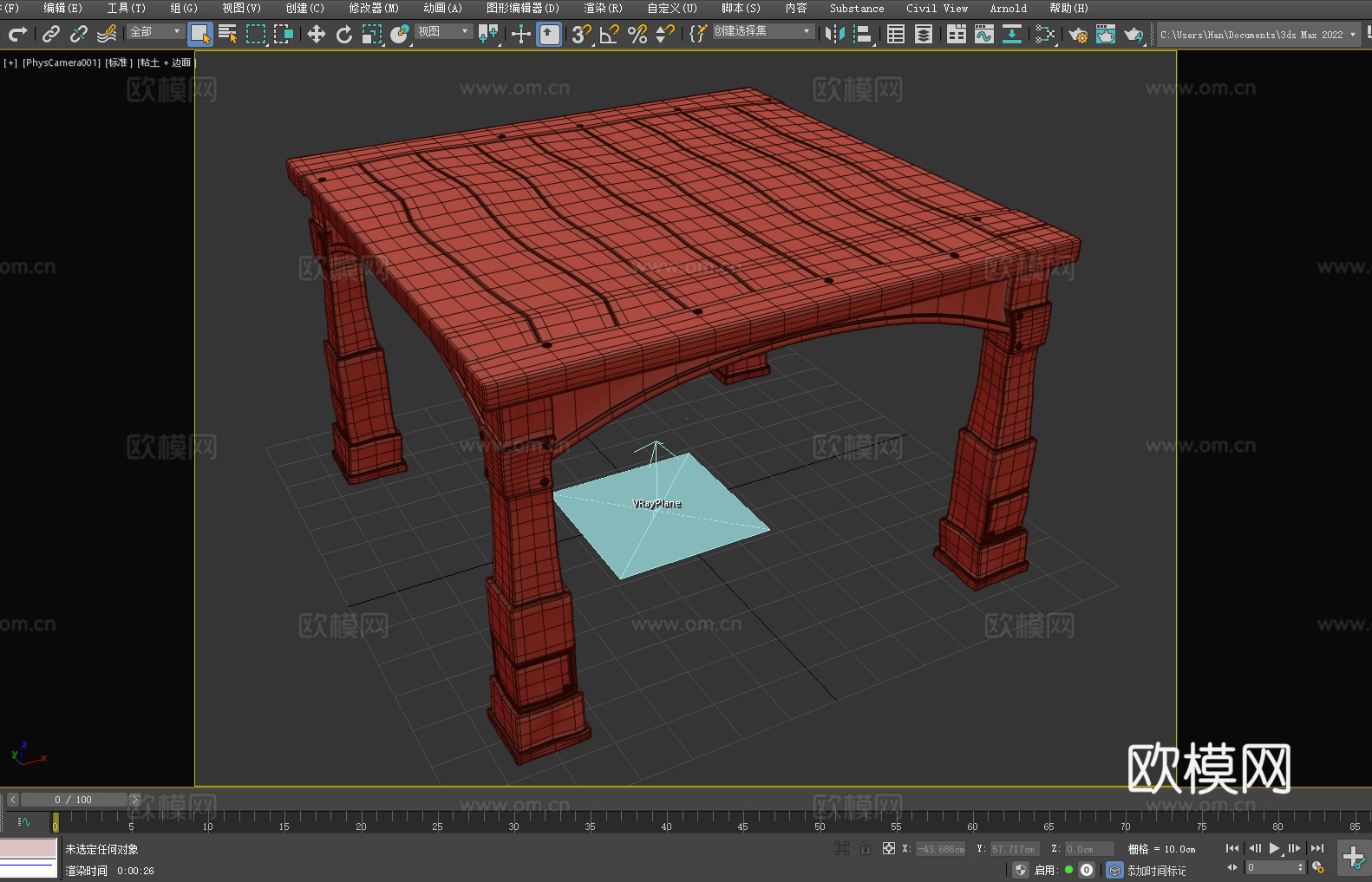The height and width of the screenshot is (882, 1372).
Task: Click the Select and Place icon
Action: (400, 34)
